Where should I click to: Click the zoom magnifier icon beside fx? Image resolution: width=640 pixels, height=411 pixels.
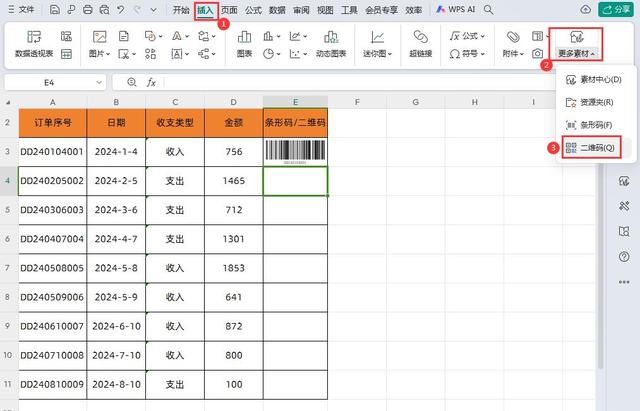131,82
